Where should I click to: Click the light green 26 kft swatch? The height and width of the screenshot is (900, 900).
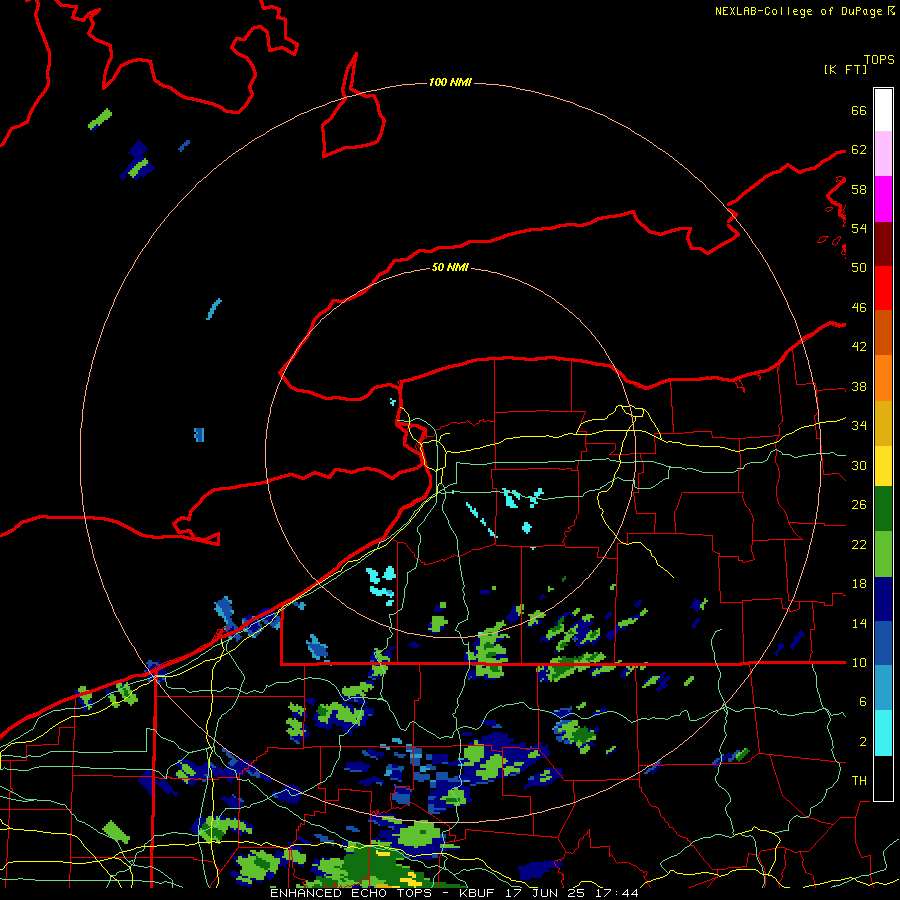coord(883,554)
